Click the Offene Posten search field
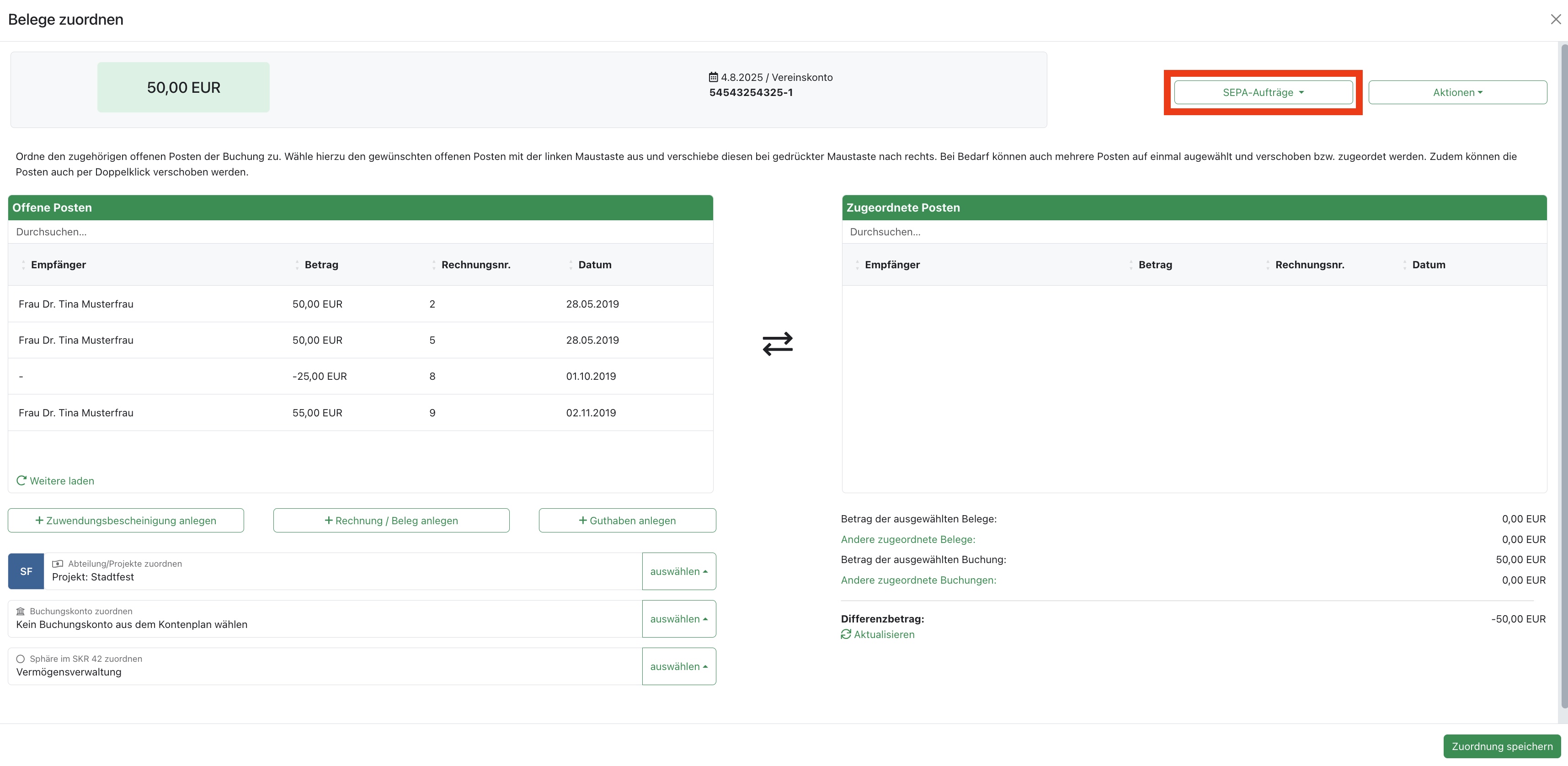The width and height of the screenshot is (1568, 766). [359, 232]
